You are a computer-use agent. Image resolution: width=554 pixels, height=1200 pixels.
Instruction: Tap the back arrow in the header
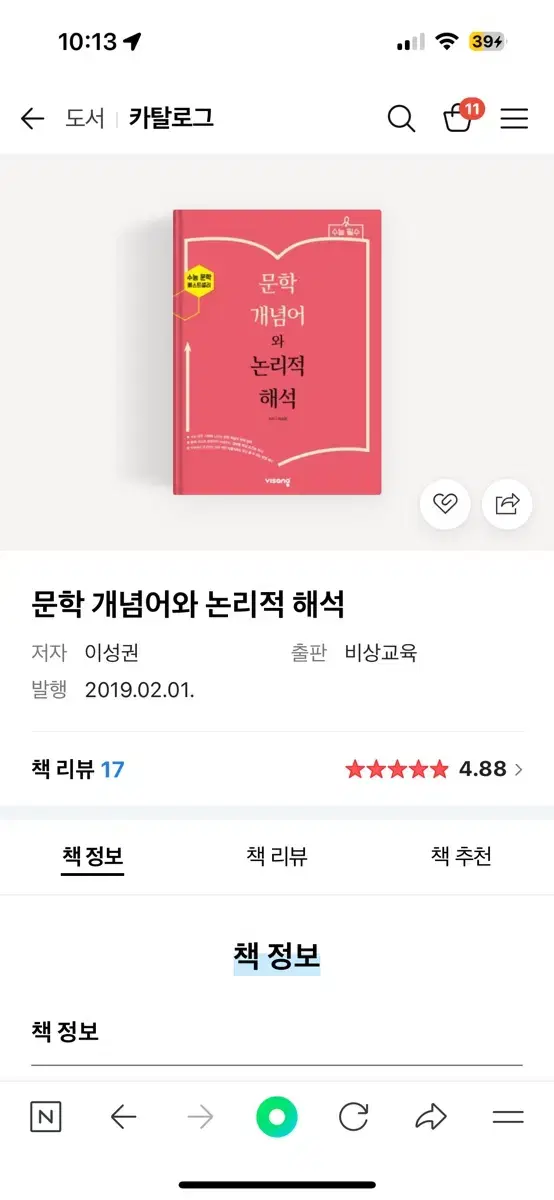click(x=33, y=119)
